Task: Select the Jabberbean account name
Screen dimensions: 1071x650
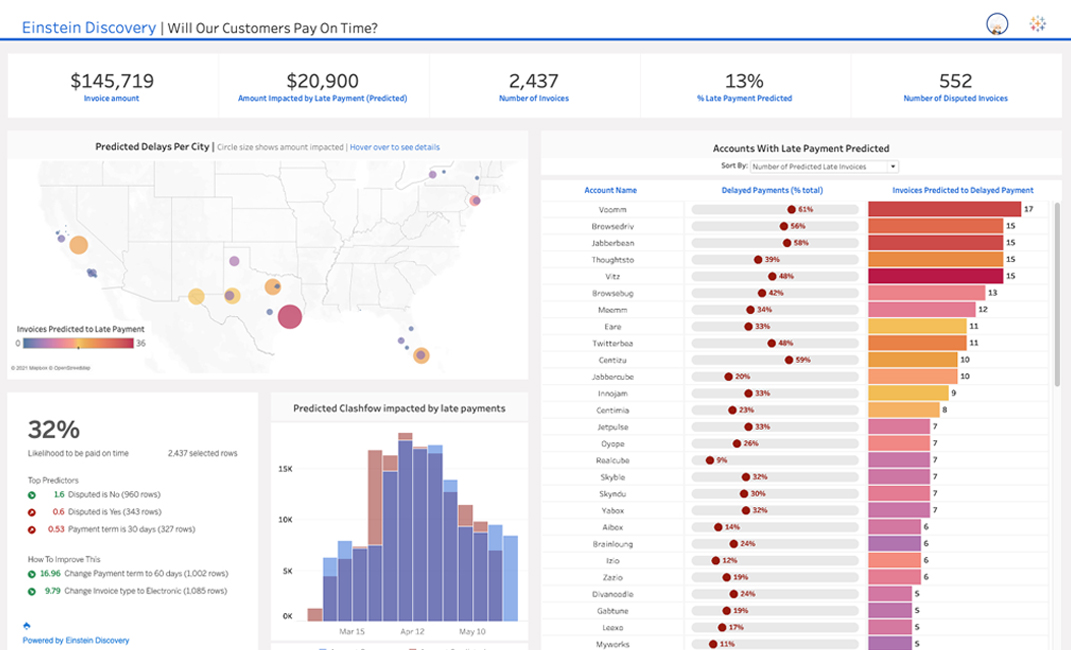Action: click(x=612, y=243)
